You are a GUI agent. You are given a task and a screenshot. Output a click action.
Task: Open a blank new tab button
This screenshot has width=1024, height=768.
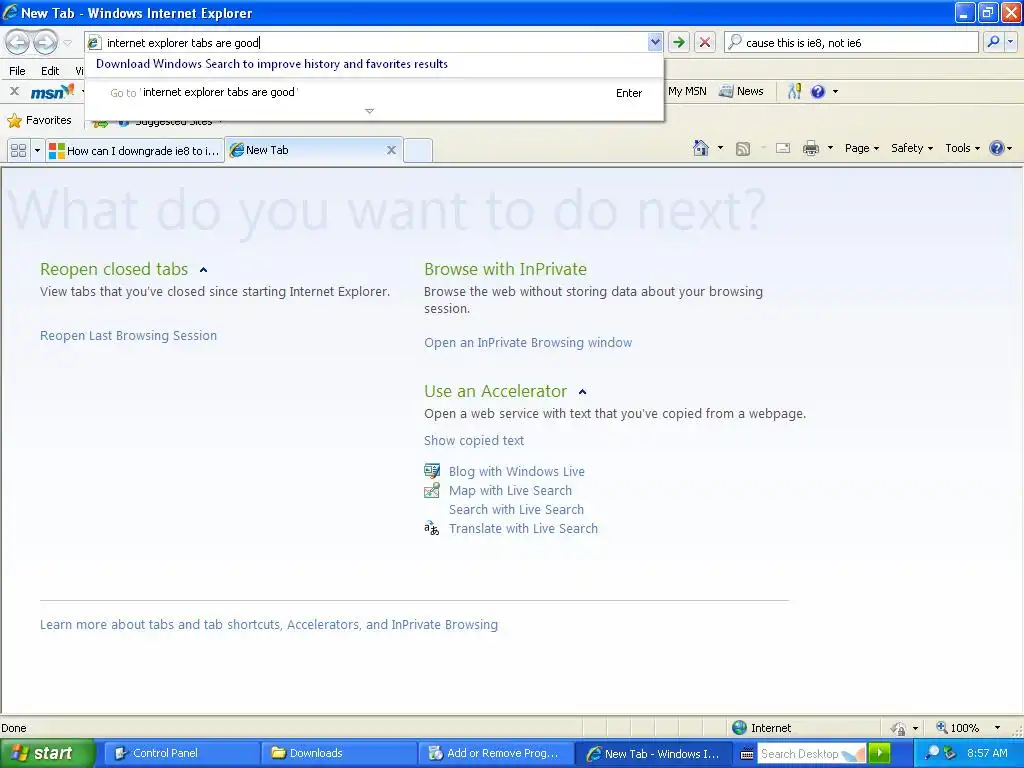[418, 151]
